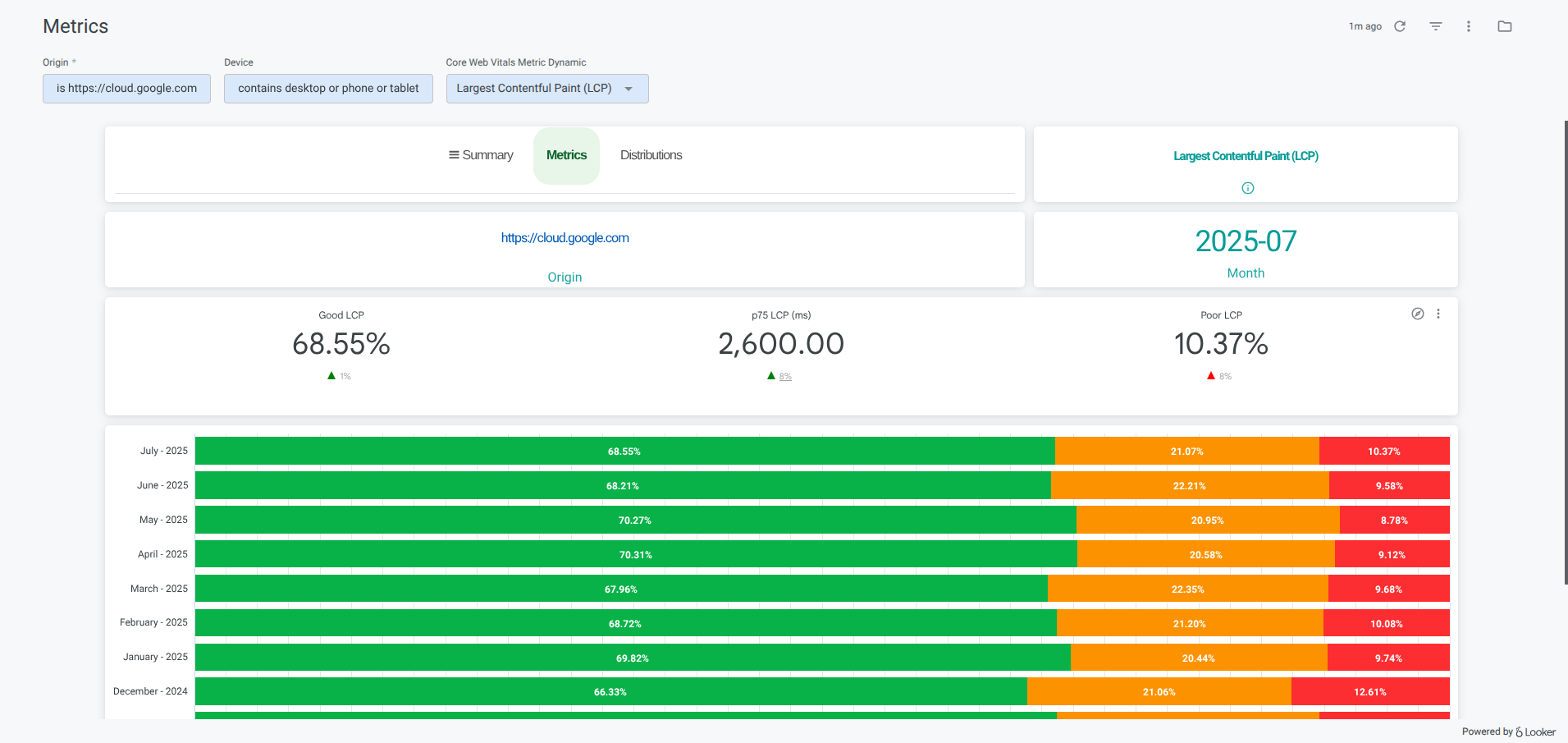Edit Origin filter cloud.google.com
1568x743 pixels.
pos(126,89)
